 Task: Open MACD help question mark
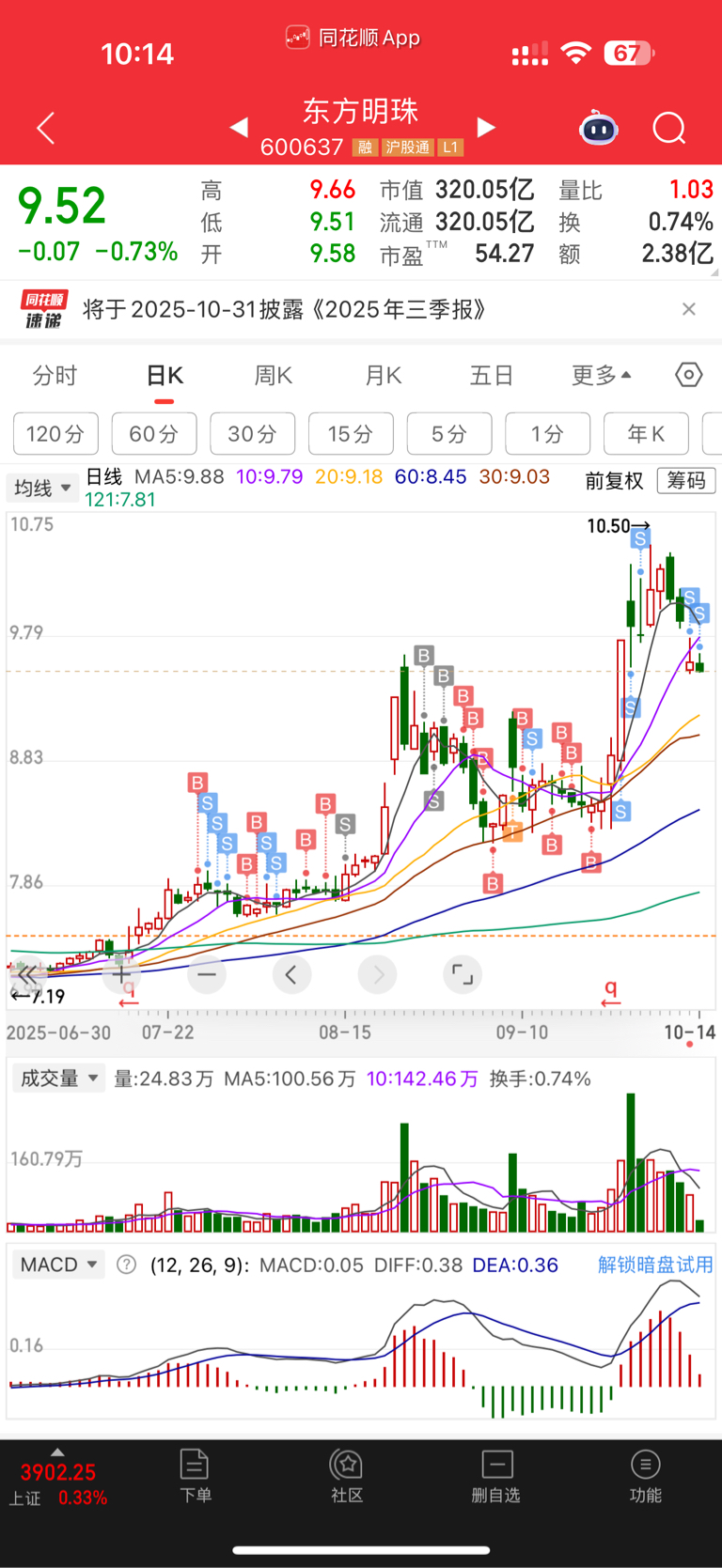(126, 1265)
